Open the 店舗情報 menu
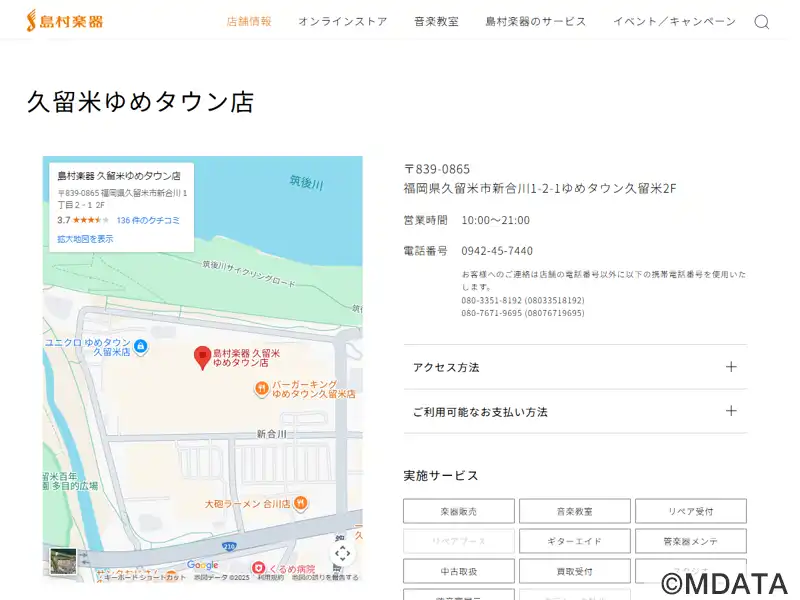The height and width of the screenshot is (600, 800). coord(249,22)
